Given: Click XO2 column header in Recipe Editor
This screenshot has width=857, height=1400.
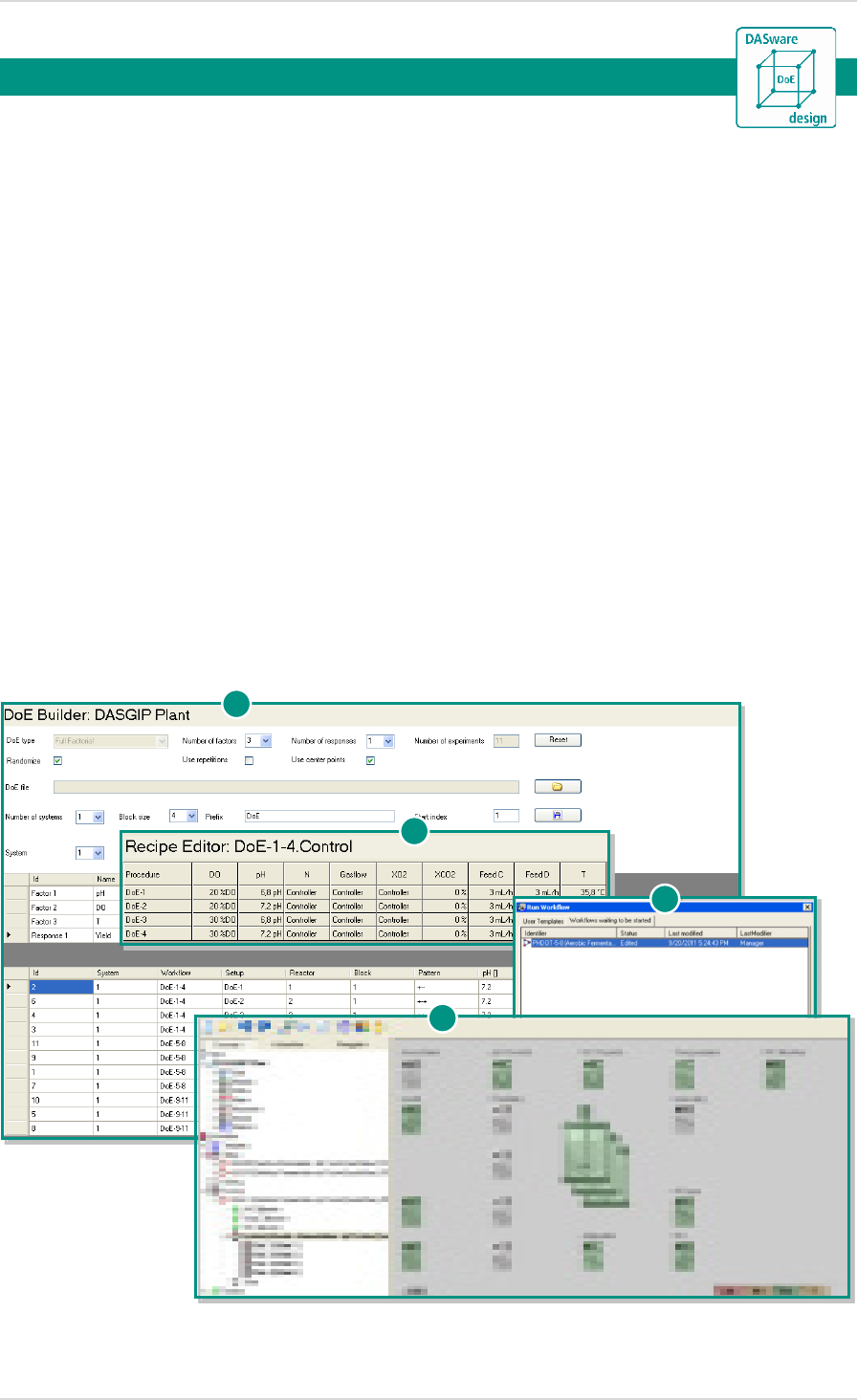Looking at the screenshot, I should [x=399, y=874].
